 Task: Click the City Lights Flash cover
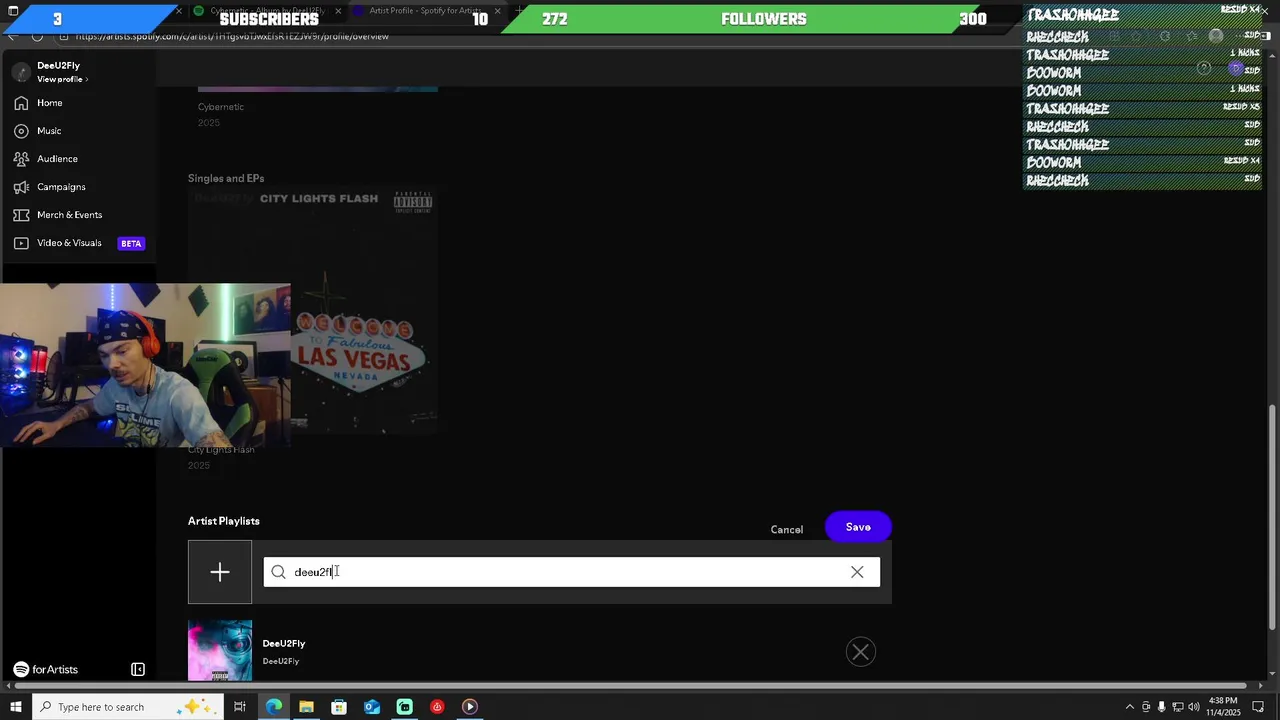coord(313,311)
